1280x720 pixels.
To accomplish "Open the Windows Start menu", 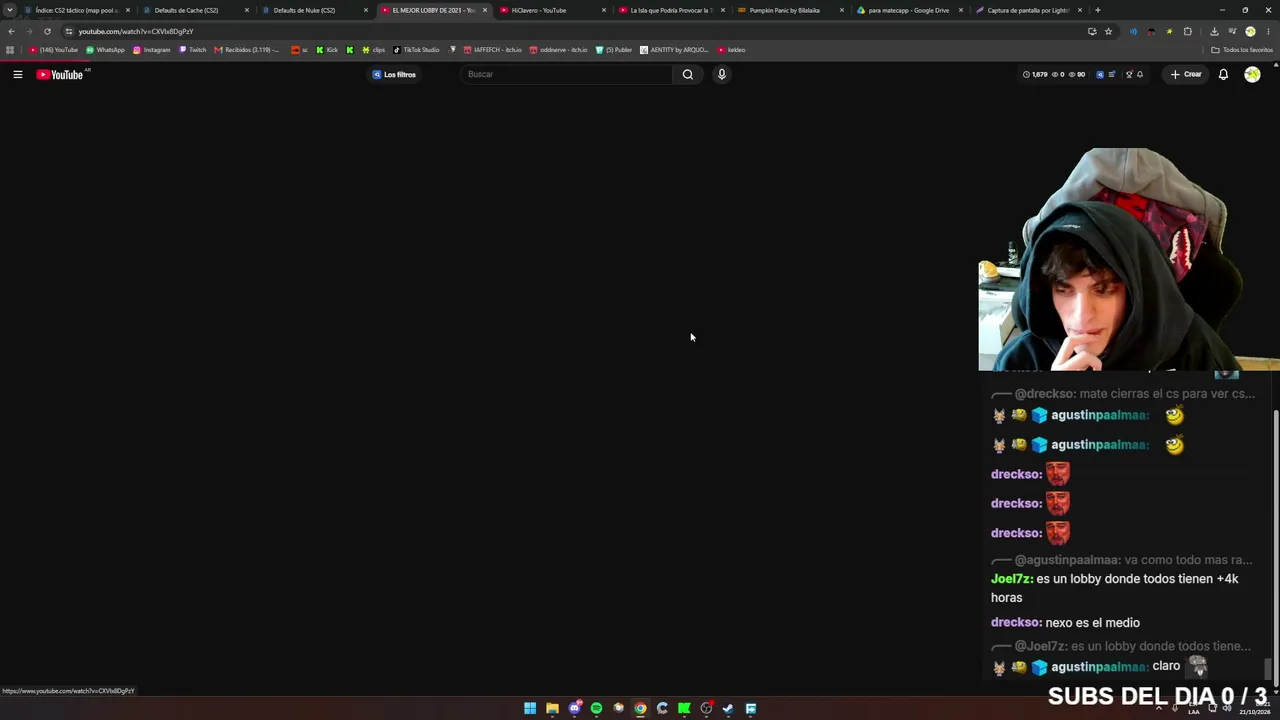I will [x=530, y=708].
